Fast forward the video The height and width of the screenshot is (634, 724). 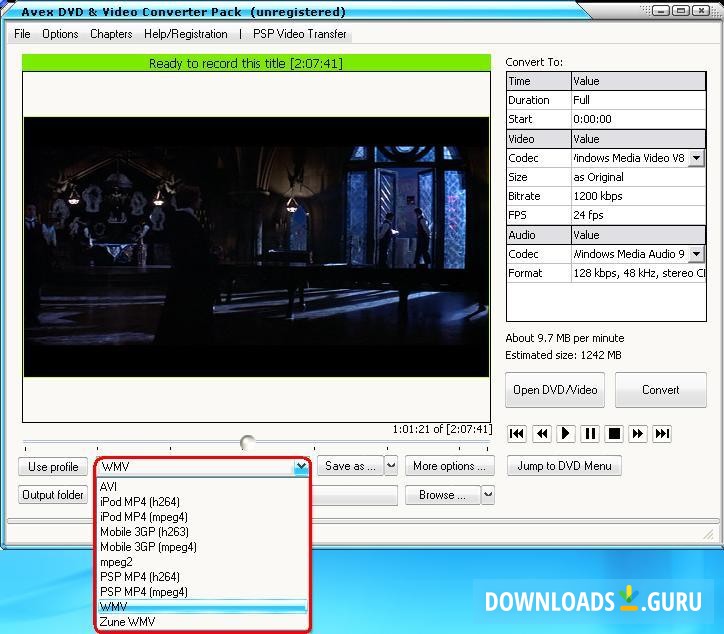pyautogui.click(x=638, y=434)
